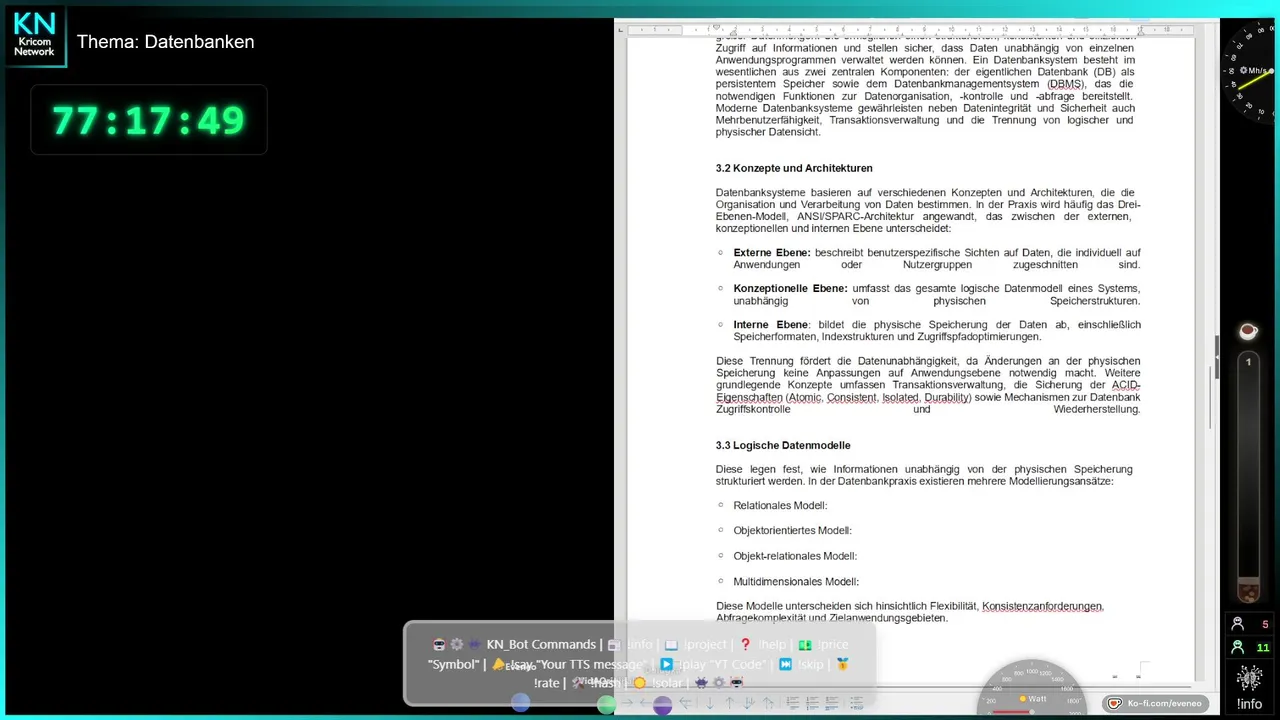This screenshot has height=720, width=1280.
Task: Click bullet "Multidimensionales Modell:"
Action: [x=796, y=582]
